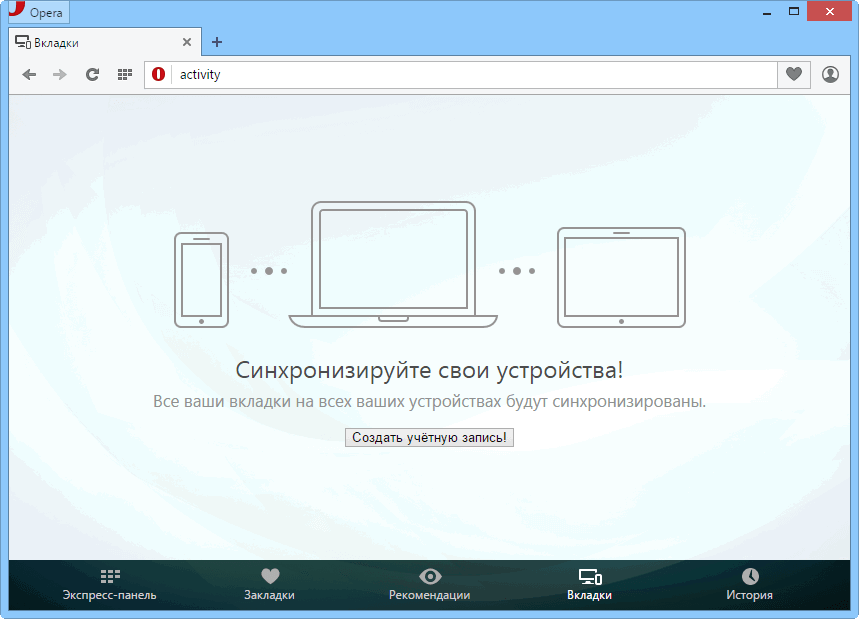Reload the current page
The image size is (859, 619).
coord(92,74)
